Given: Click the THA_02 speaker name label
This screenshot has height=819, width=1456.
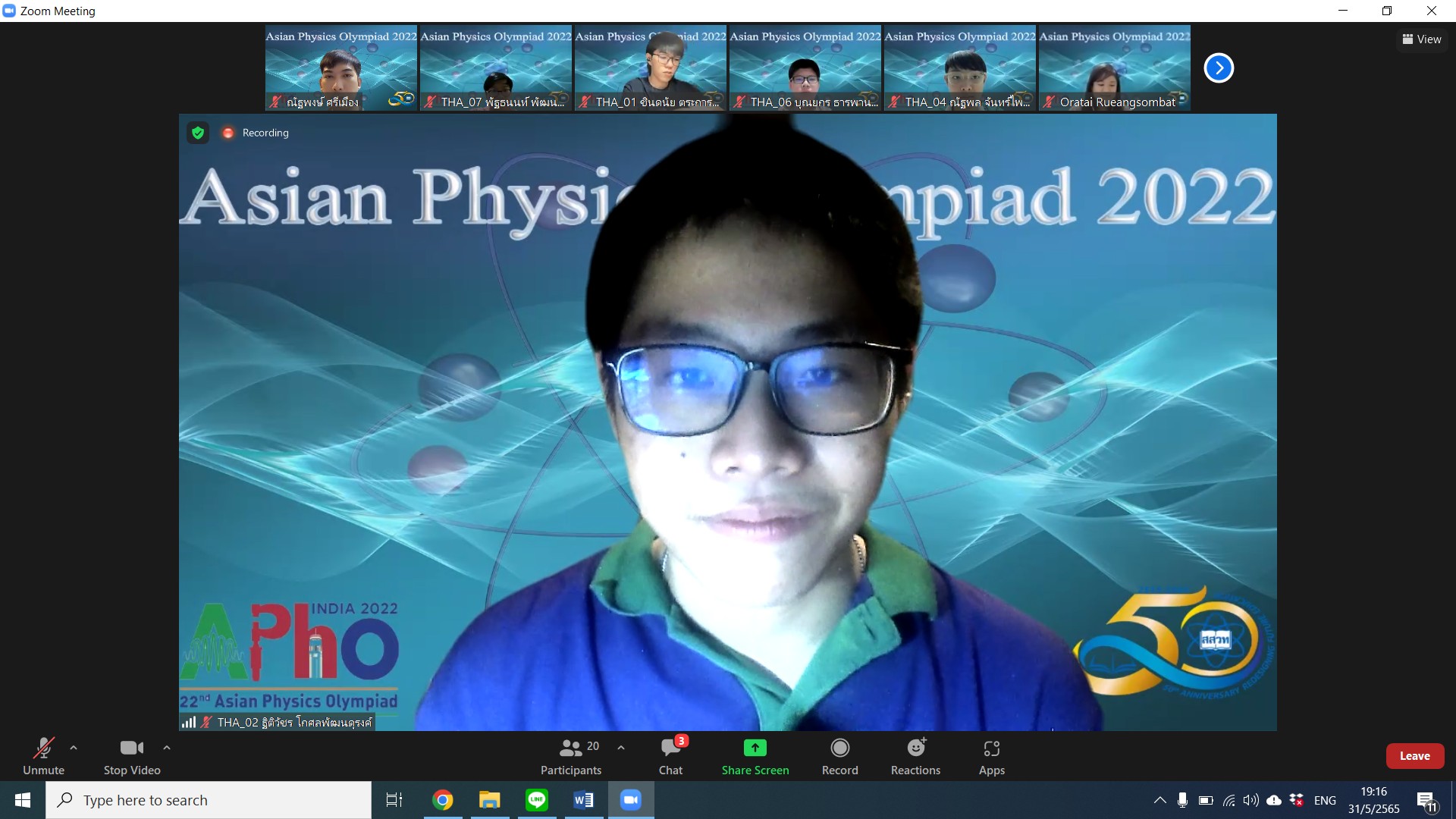Looking at the screenshot, I should pyautogui.click(x=294, y=722).
